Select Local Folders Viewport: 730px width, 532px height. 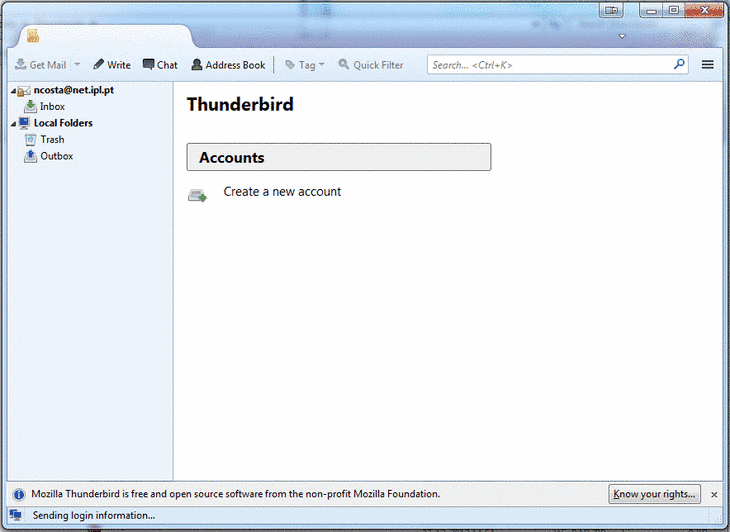click(x=63, y=123)
